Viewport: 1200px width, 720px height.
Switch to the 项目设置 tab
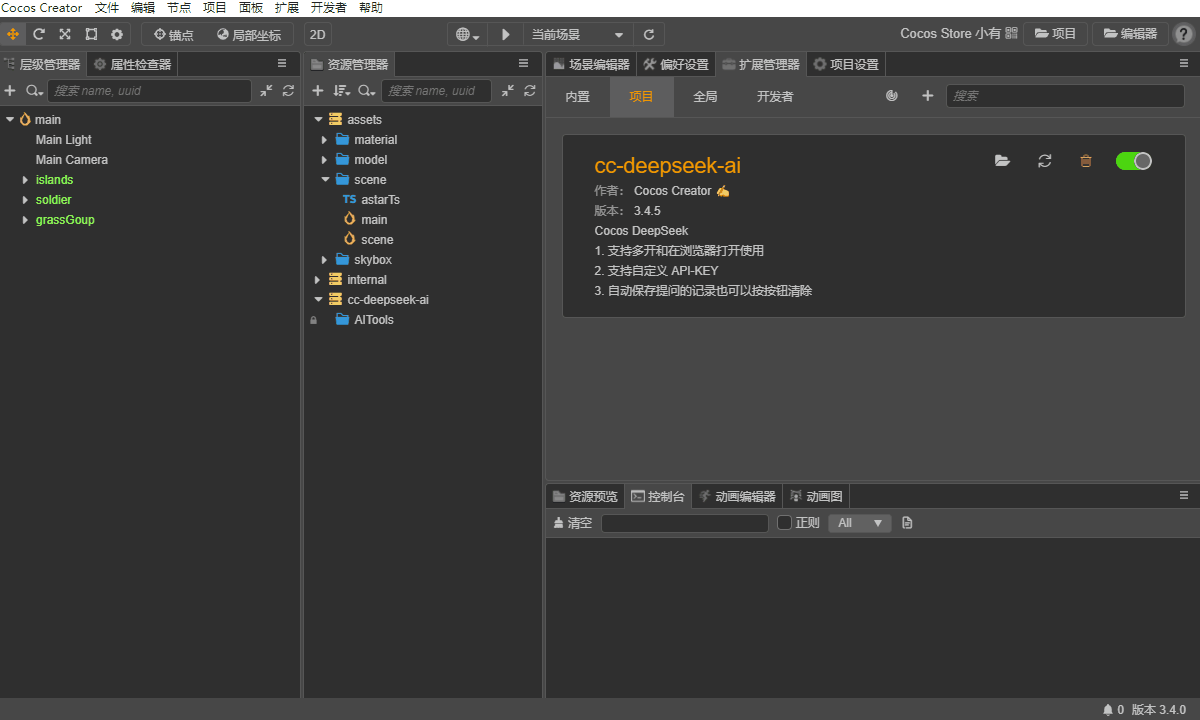coord(846,65)
